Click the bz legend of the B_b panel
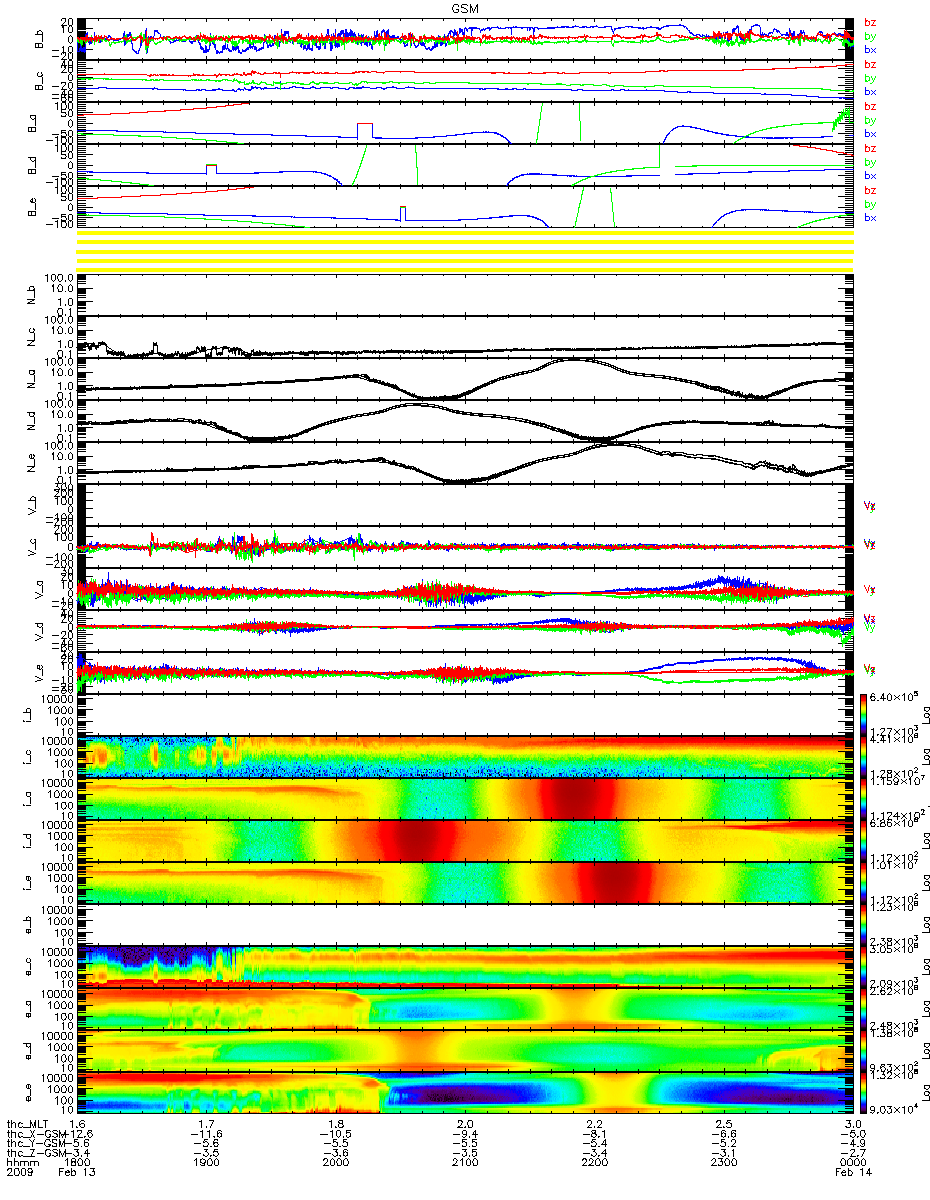 pos(870,22)
